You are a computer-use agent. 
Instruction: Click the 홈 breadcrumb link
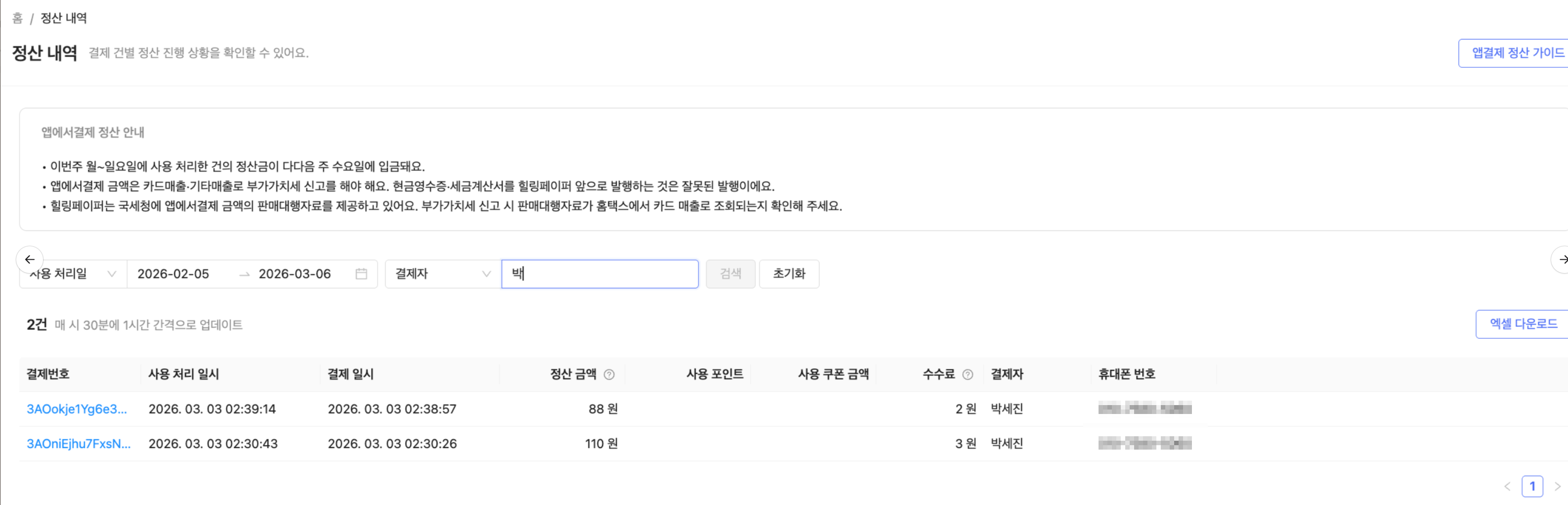18,18
